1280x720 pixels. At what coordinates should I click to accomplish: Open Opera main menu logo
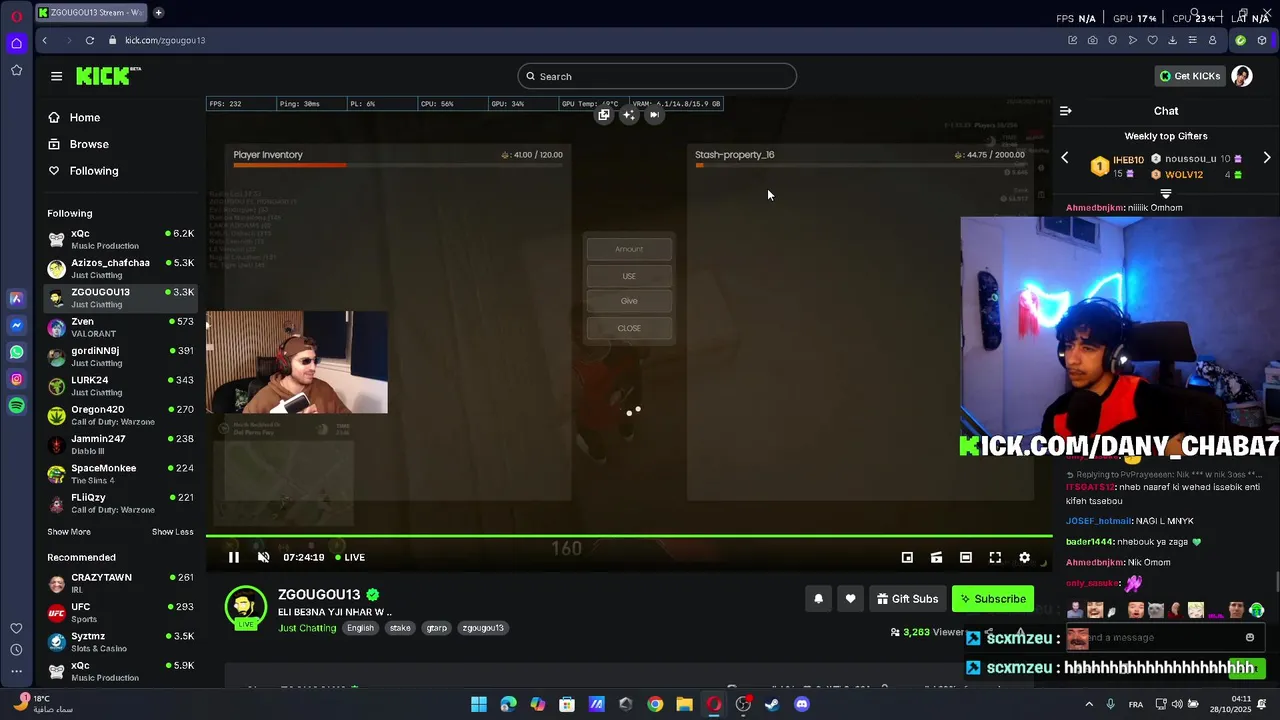pos(17,16)
